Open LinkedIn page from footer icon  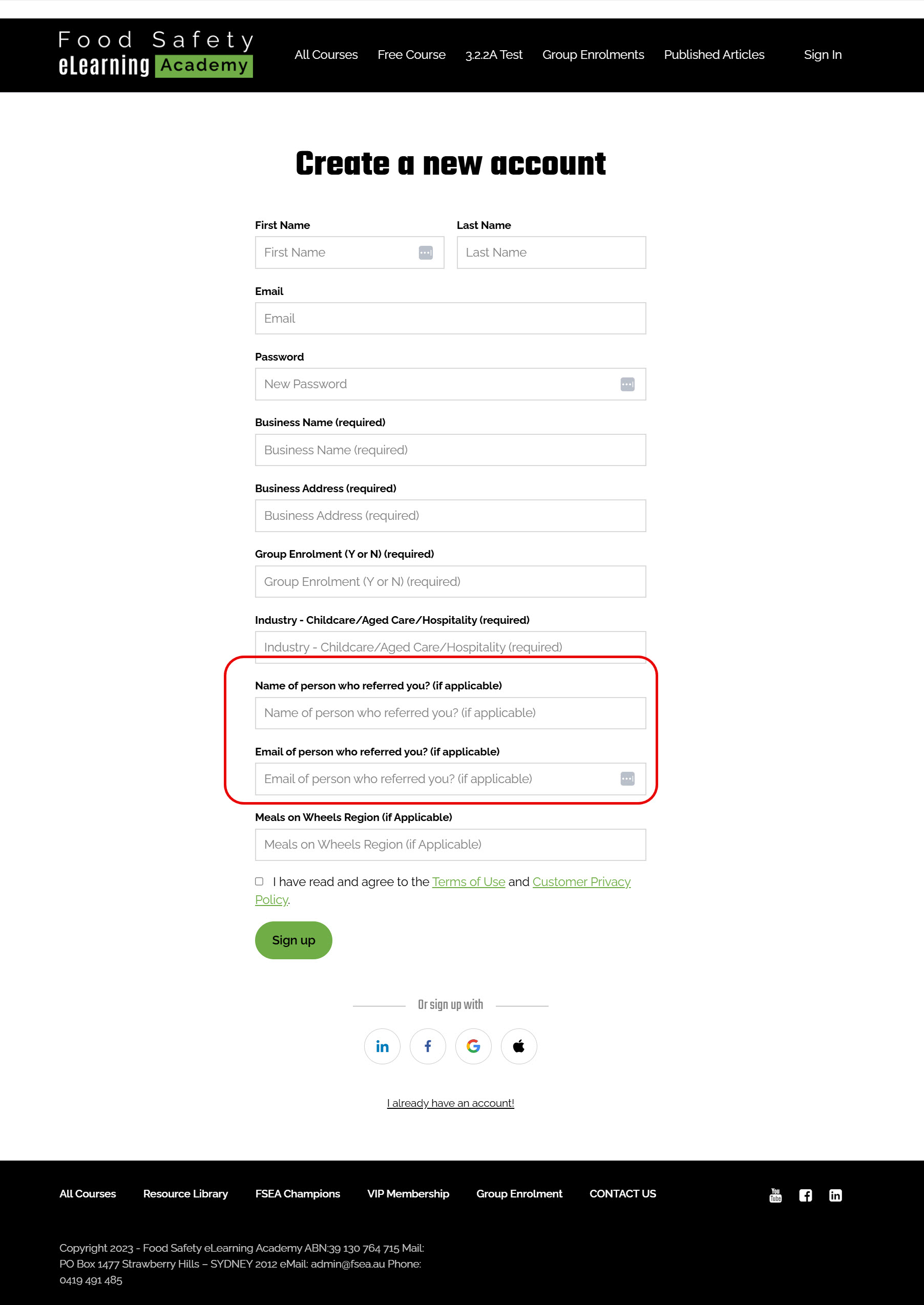click(x=835, y=1195)
